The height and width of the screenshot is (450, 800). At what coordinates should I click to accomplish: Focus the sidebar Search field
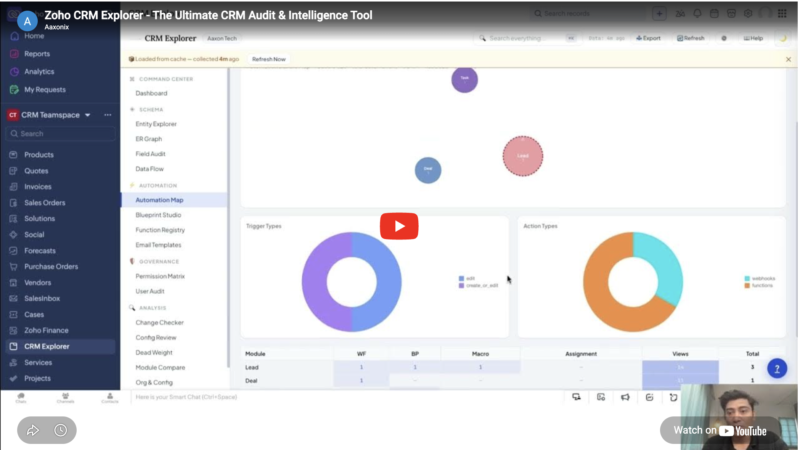pos(61,134)
